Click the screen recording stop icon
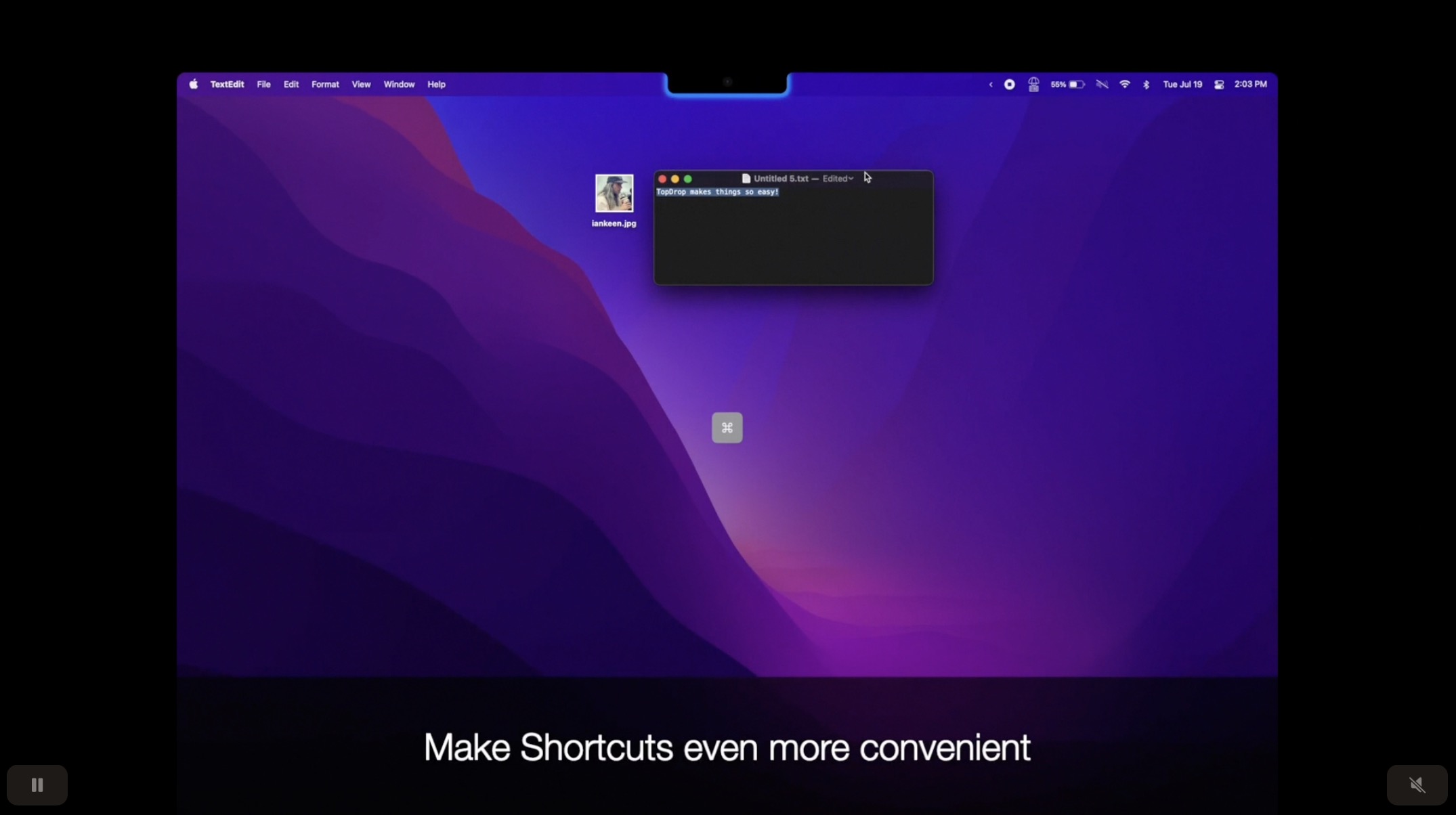Image resolution: width=1456 pixels, height=815 pixels. (1009, 85)
